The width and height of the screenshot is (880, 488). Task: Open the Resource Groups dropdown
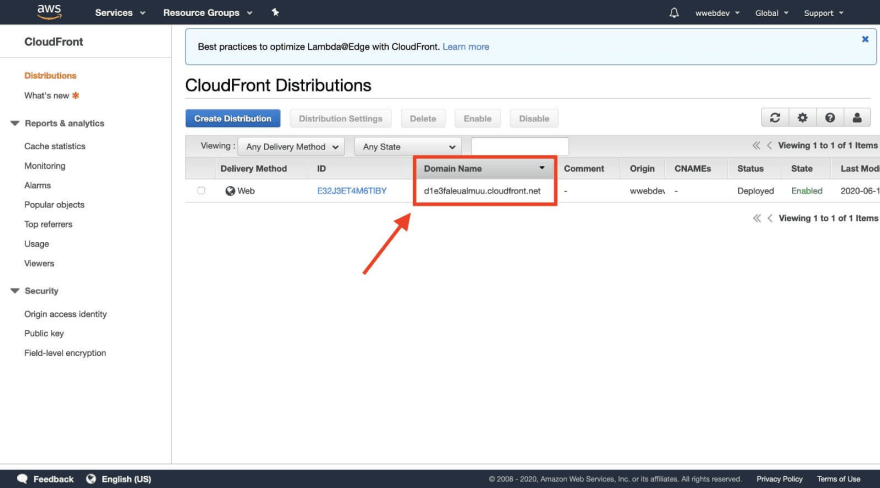pyautogui.click(x=208, y=12)
